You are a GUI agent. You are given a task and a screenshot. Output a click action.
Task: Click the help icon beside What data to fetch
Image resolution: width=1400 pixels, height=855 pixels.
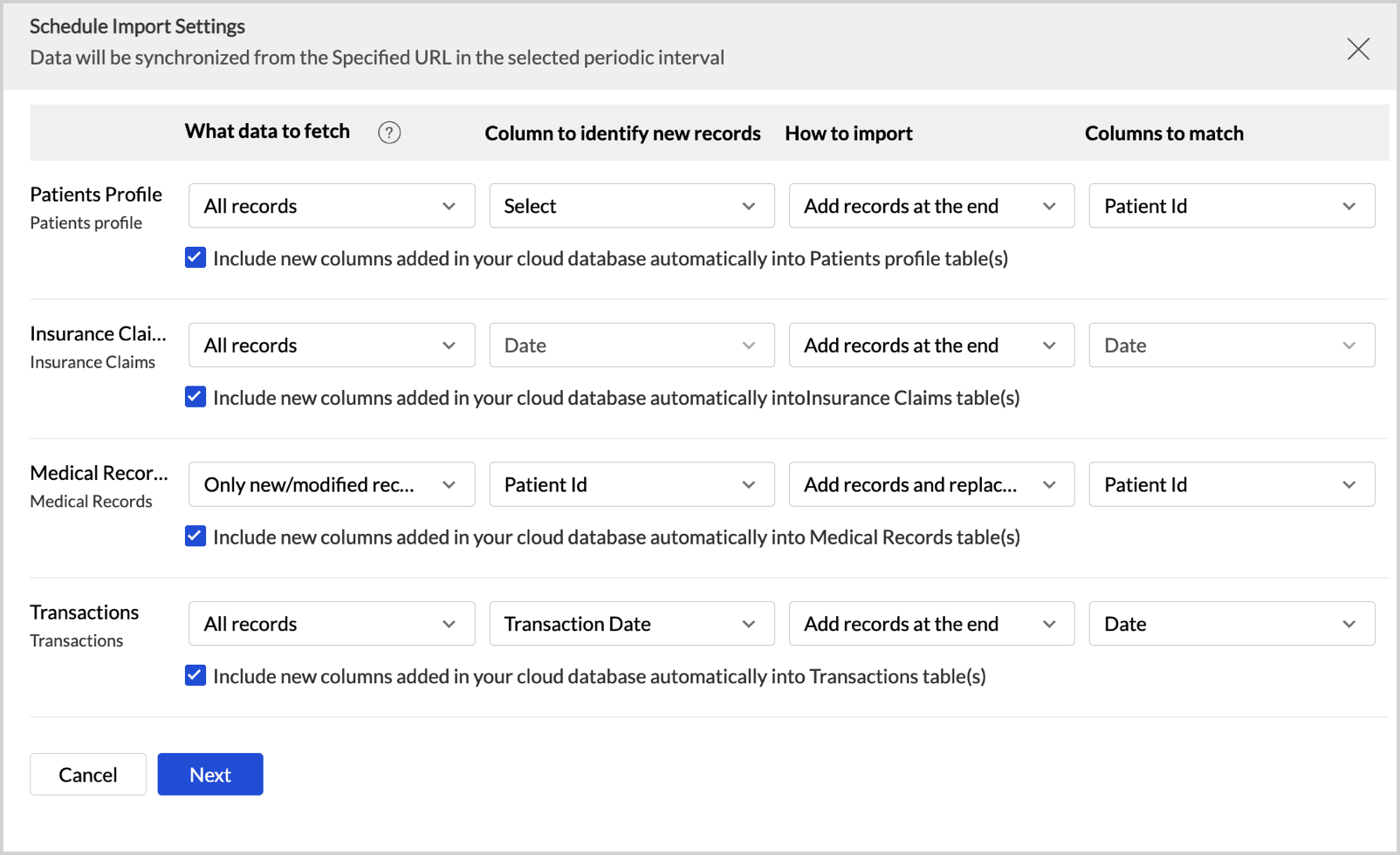pos(389,133)
